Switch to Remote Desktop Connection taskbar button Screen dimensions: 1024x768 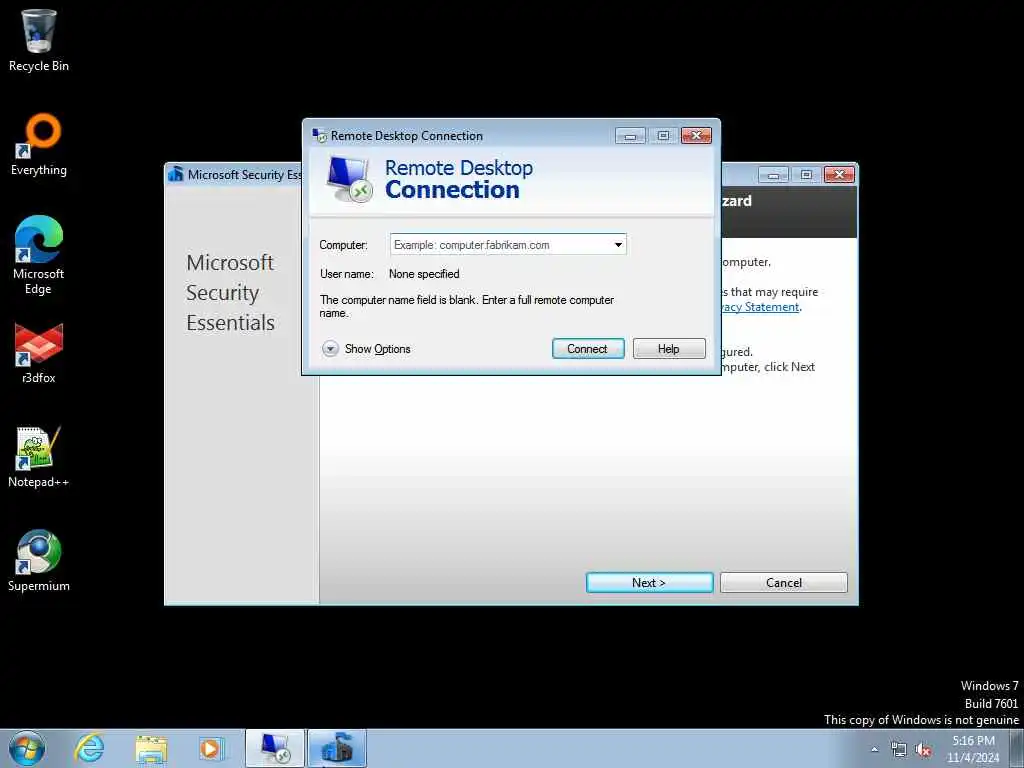pos(275,748)
